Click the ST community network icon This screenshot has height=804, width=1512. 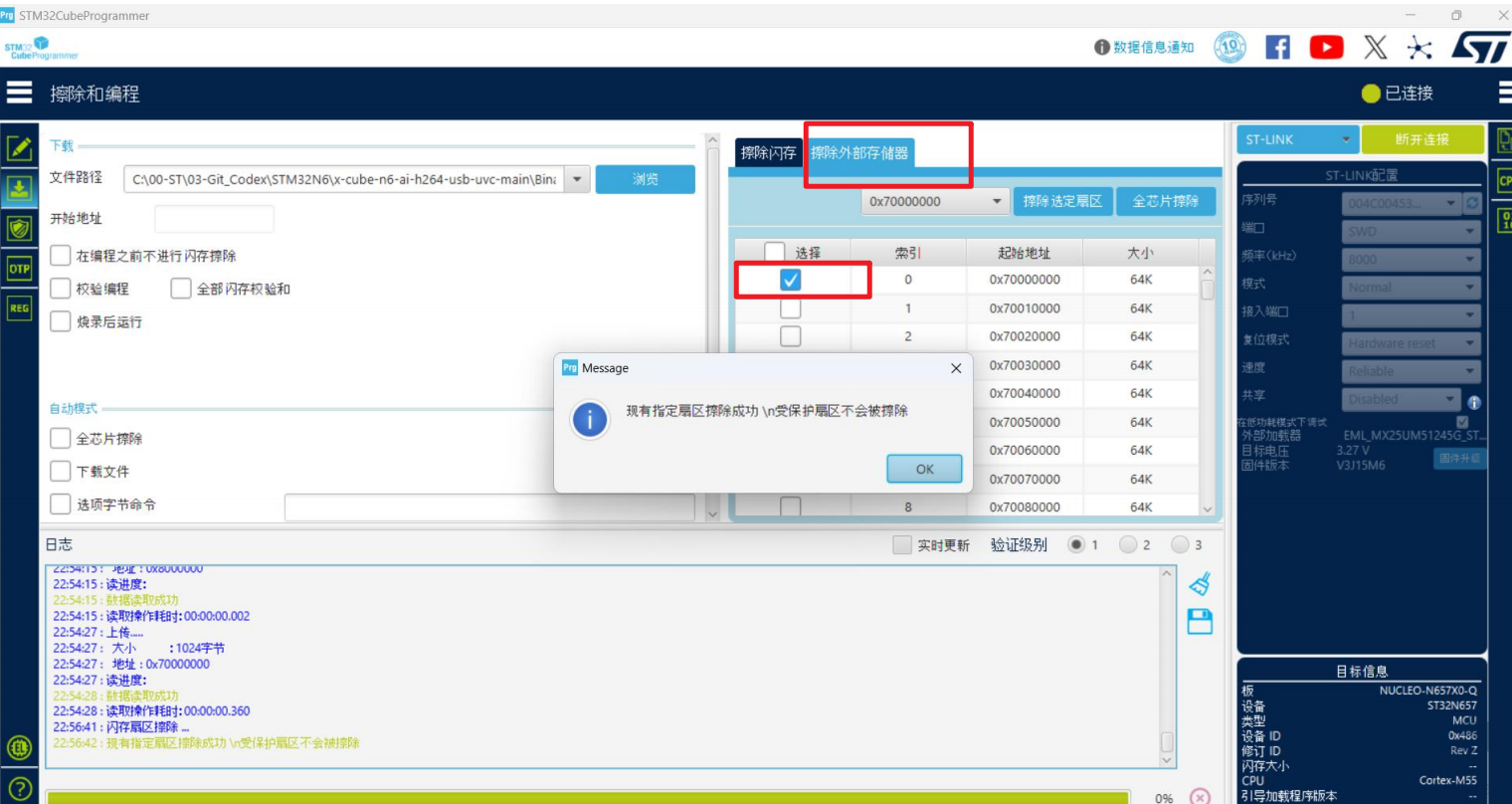(1419, 47)
